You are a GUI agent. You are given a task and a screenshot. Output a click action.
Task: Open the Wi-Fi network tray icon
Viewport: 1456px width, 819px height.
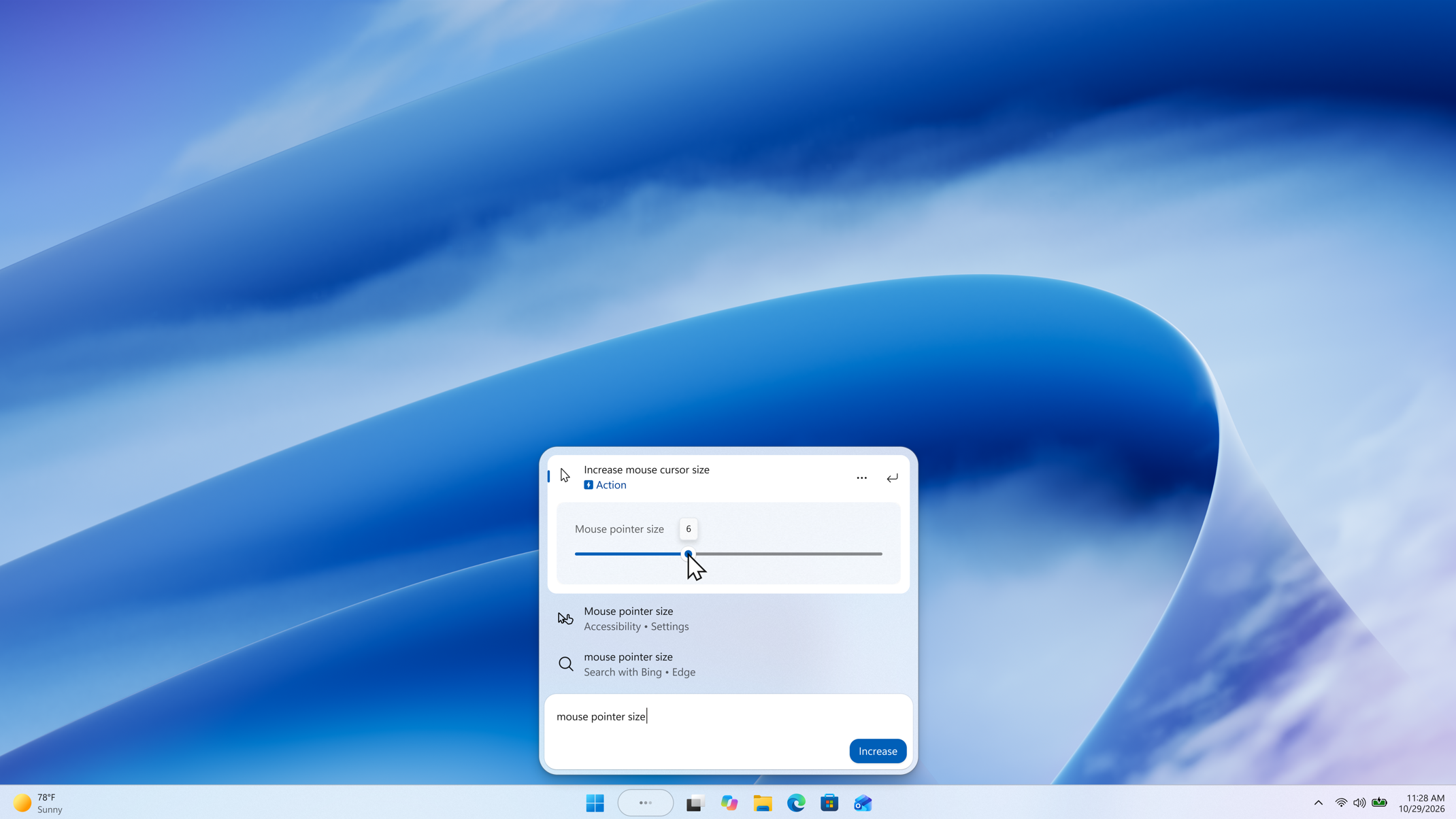click(1341, 803)
